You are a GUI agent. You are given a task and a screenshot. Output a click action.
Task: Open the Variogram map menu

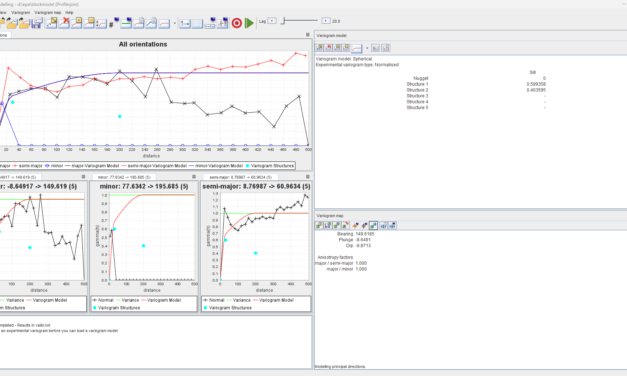[48, 12]
